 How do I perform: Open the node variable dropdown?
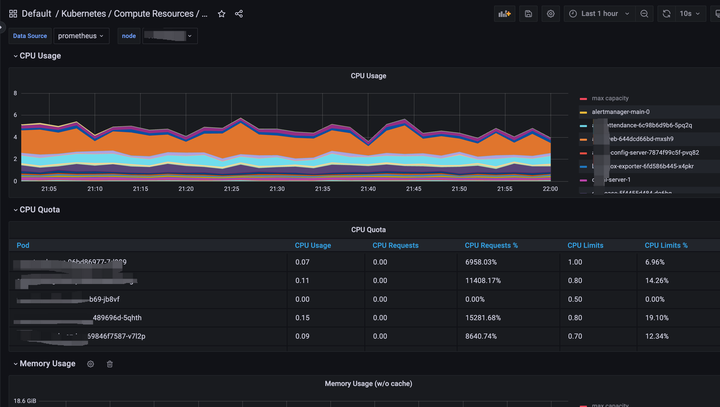pos(168,36)
